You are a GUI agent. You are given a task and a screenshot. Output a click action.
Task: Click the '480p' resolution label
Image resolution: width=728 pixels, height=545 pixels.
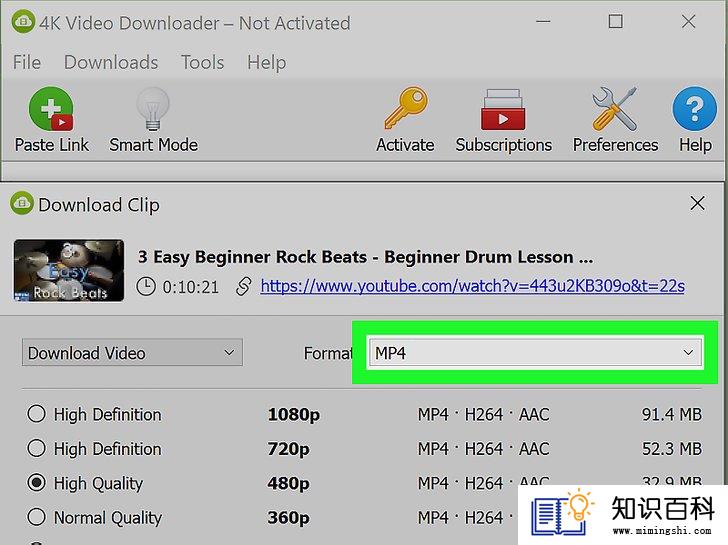click(288, 483)
